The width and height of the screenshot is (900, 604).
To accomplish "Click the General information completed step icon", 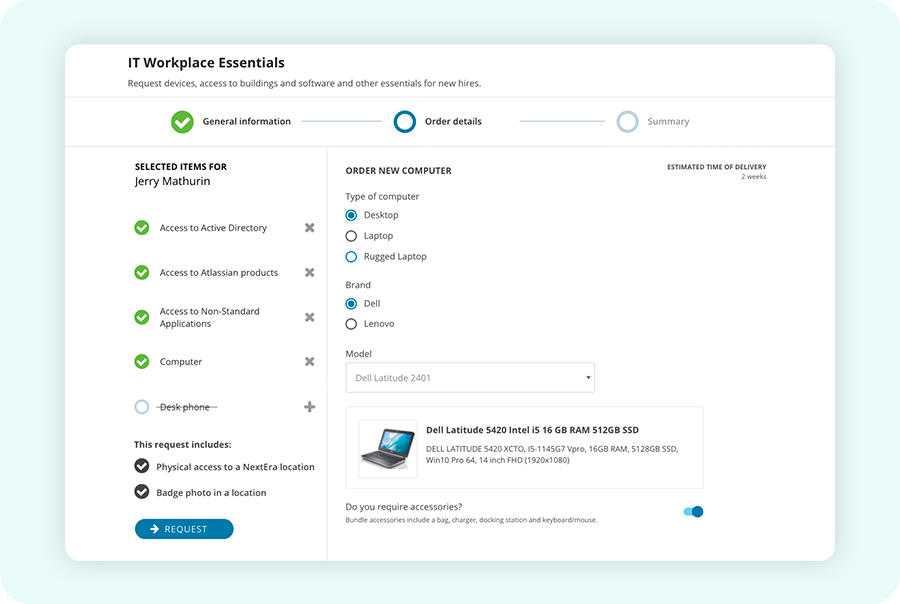I will click(183, 122).
